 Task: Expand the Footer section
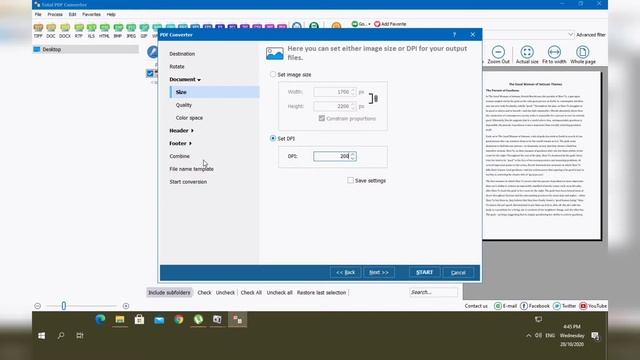(180, 143)
